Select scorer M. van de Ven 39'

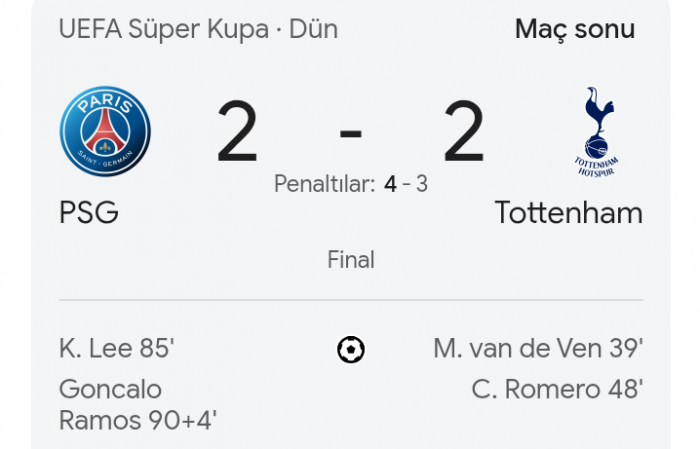(x=538, y=348)
